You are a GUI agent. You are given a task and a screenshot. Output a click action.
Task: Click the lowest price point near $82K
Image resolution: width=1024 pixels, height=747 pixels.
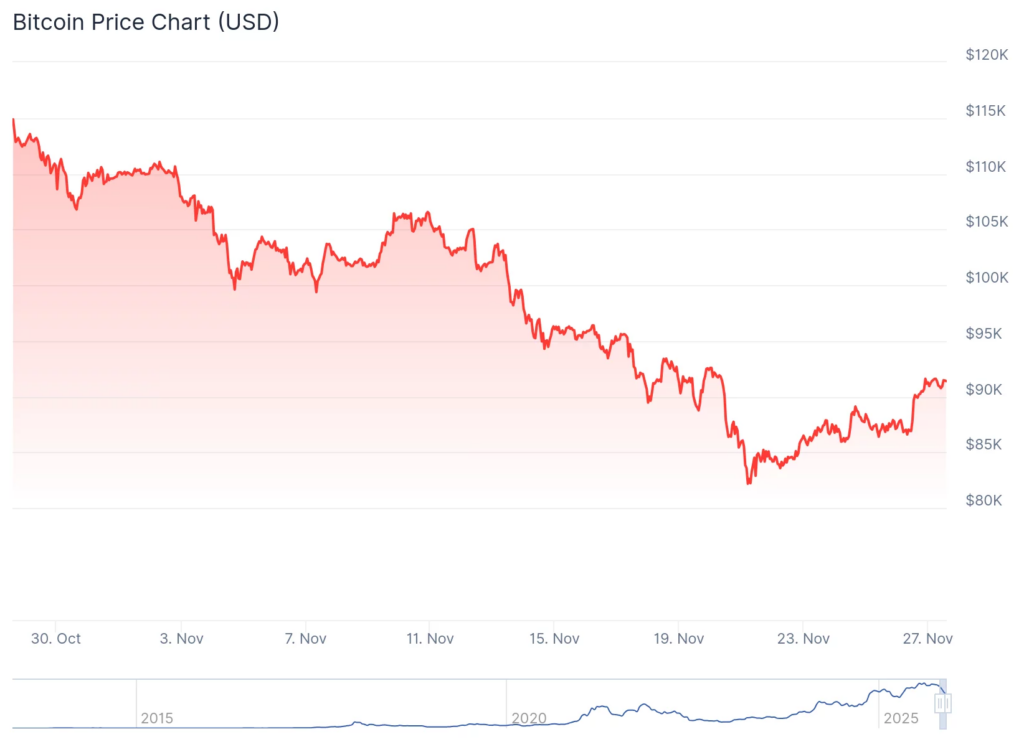tap(748, 483)
